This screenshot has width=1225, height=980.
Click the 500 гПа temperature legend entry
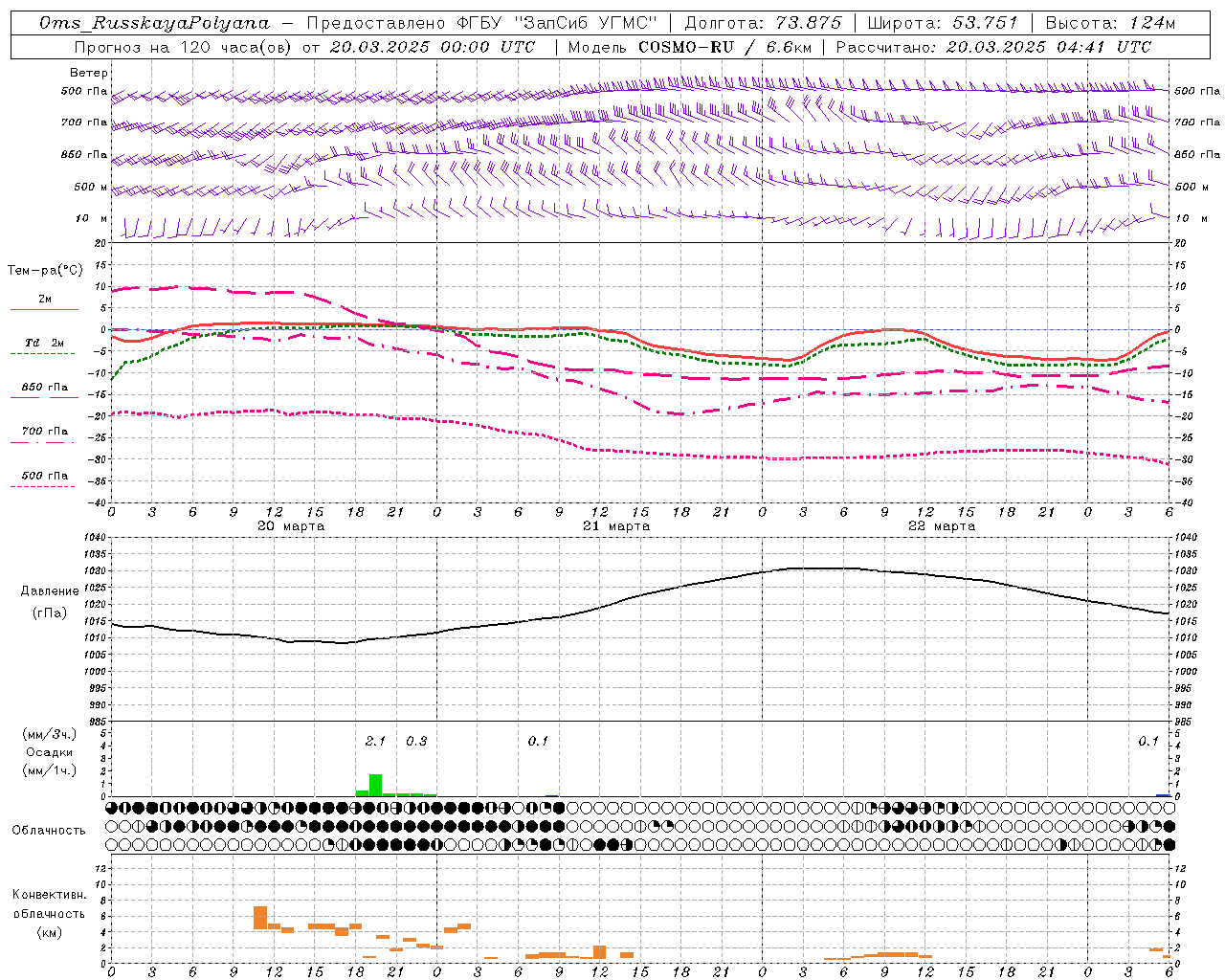pos(45,475)
